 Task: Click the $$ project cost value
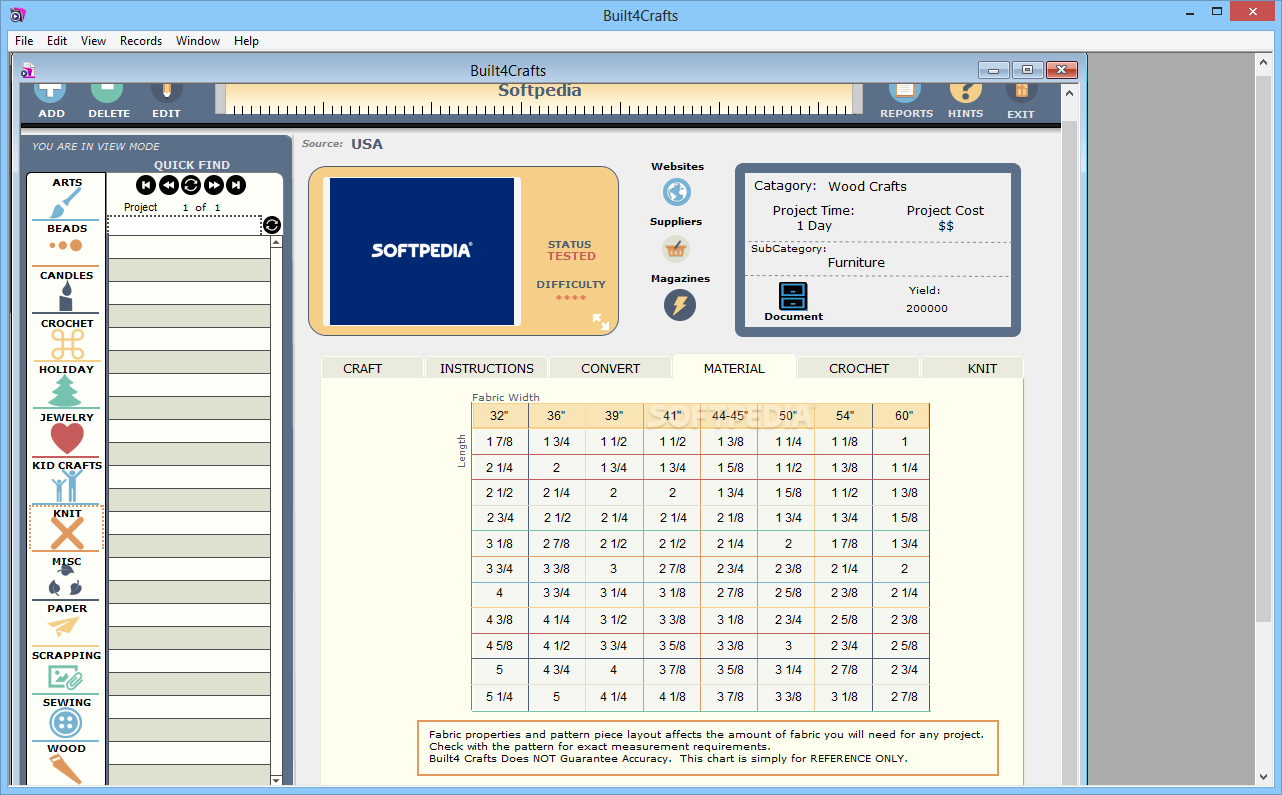point(946,226)
